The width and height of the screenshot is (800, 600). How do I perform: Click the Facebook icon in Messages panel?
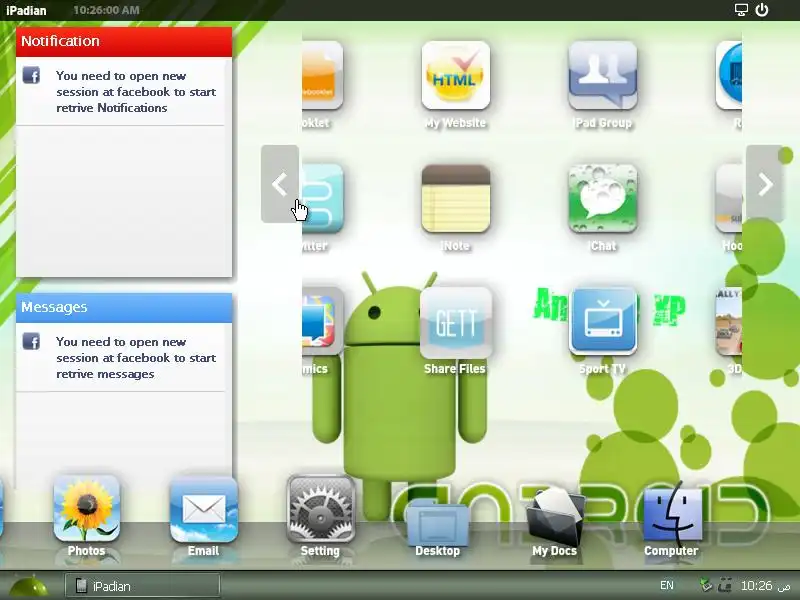click(x=31, y=341)
